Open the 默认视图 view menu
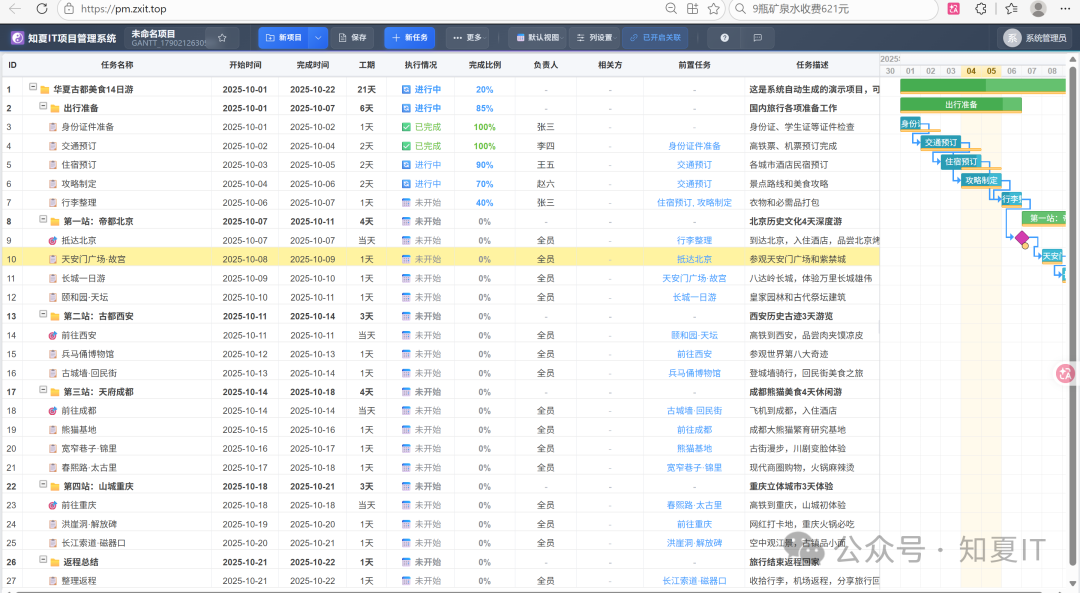The image size is (1080, 593). 537,38
